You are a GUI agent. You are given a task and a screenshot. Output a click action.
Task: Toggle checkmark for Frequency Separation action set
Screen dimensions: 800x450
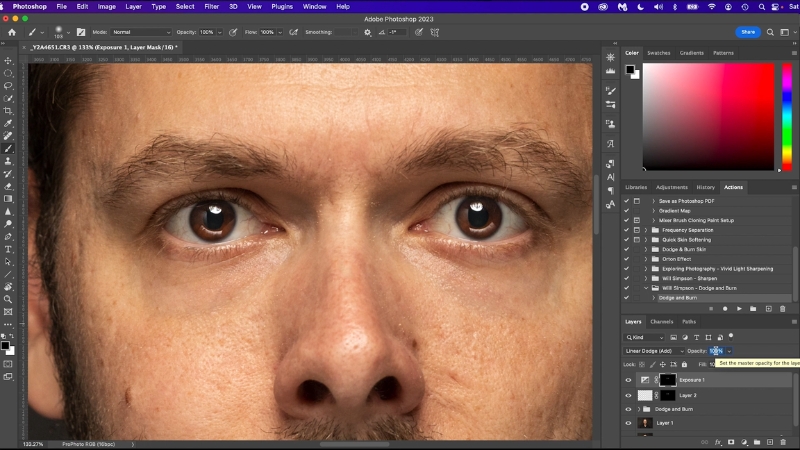tap(627, 230)
